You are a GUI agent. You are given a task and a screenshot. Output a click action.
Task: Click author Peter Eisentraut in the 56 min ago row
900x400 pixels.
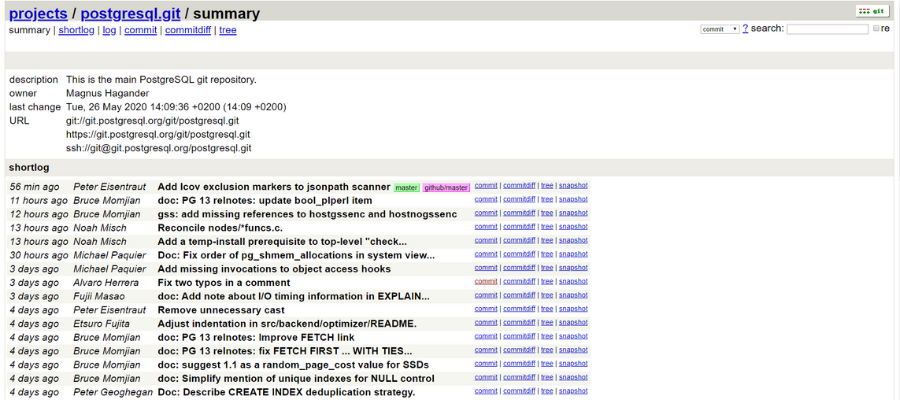point(110,187)
